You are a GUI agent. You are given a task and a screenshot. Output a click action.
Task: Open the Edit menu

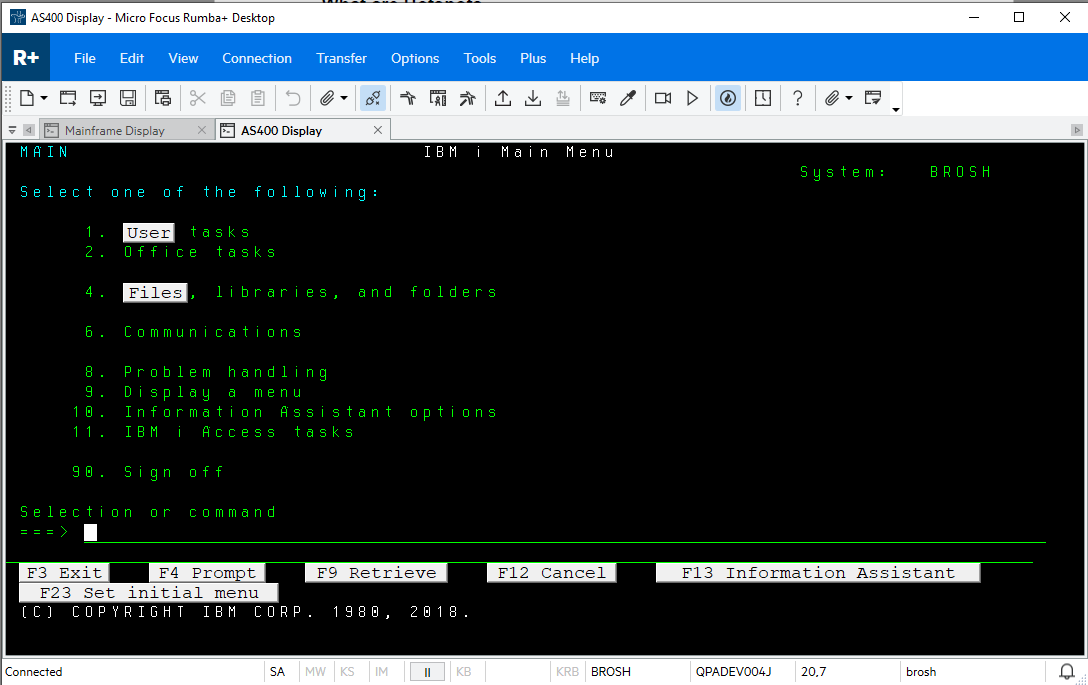click(132, 58)
